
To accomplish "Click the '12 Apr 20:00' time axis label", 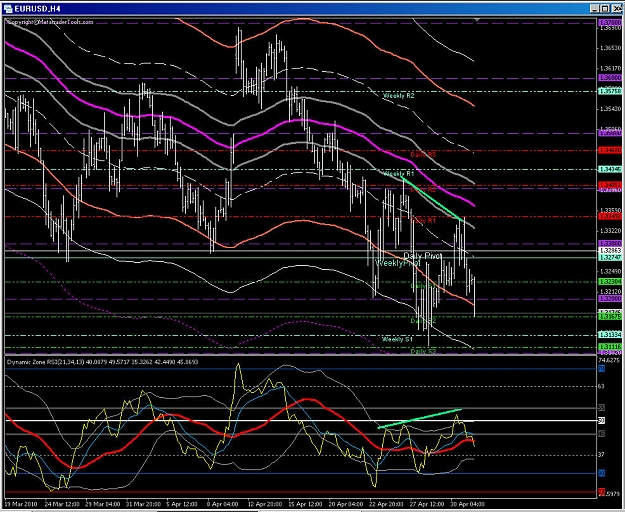I will (263, 504).
